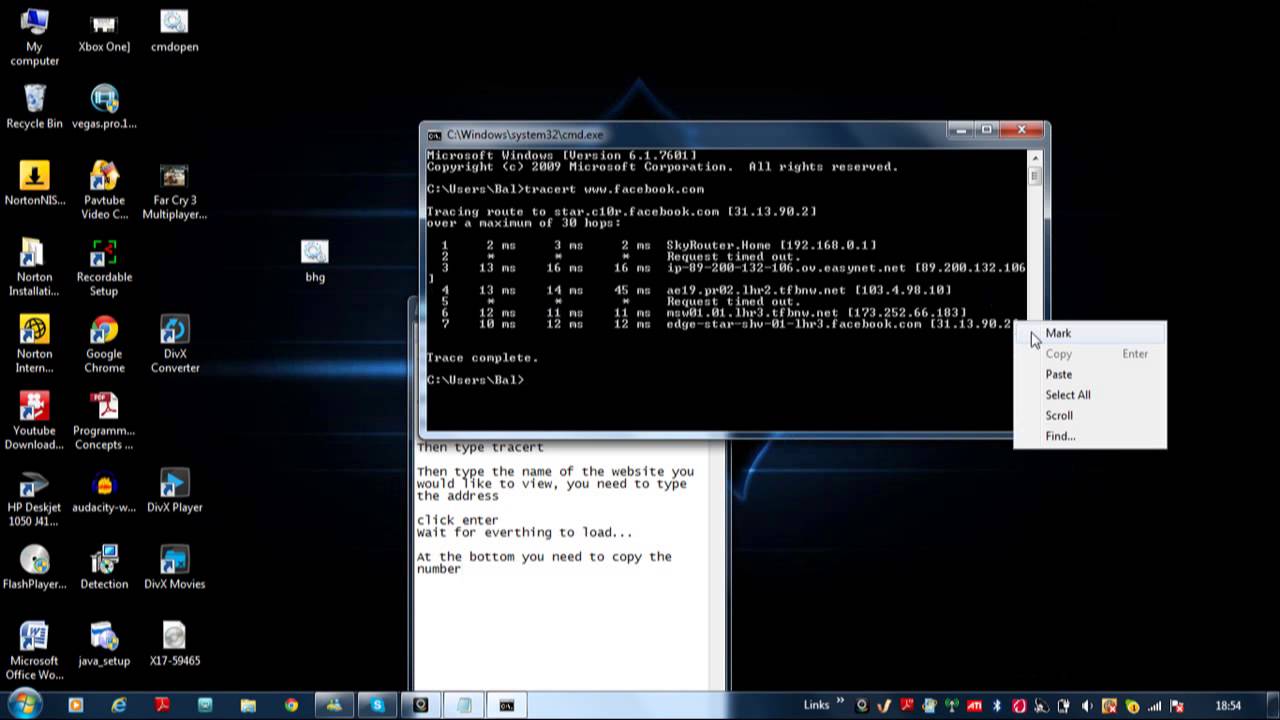
Task: Select the HP Deskjet 1050 icon
Action: 34,498
